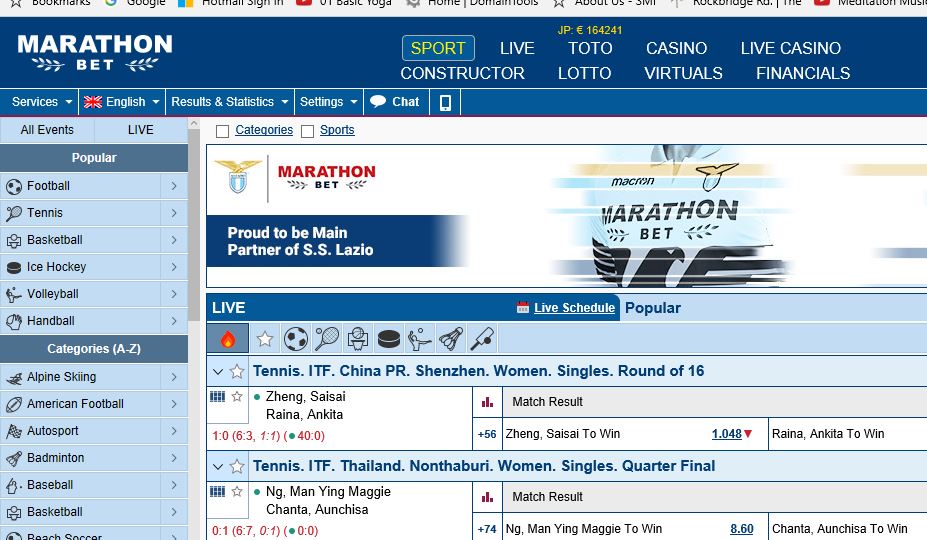The height and width of the screenshot is (540, 927).
Task: Filter live events by volleyball player icon
Action: click(x=420, y=339)
